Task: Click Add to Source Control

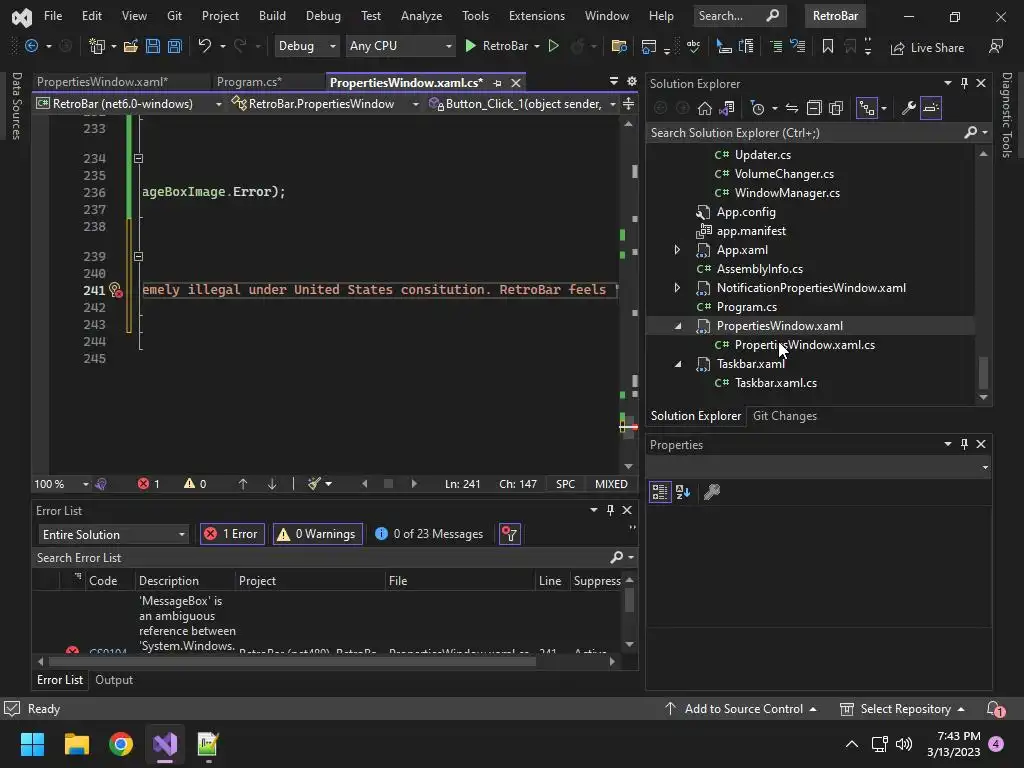Action: 741,709
